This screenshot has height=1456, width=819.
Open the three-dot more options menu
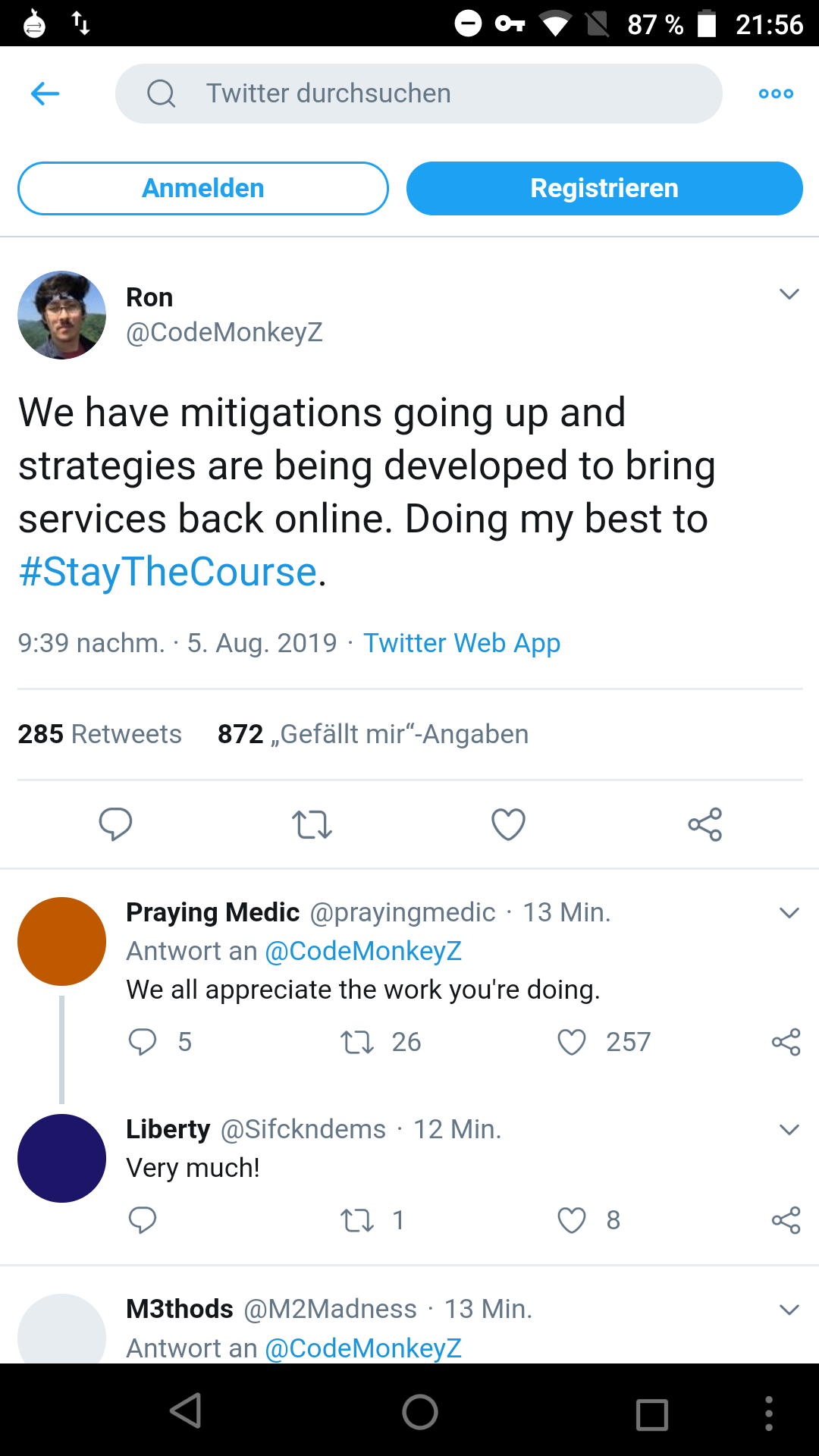(x=776, y=94)
